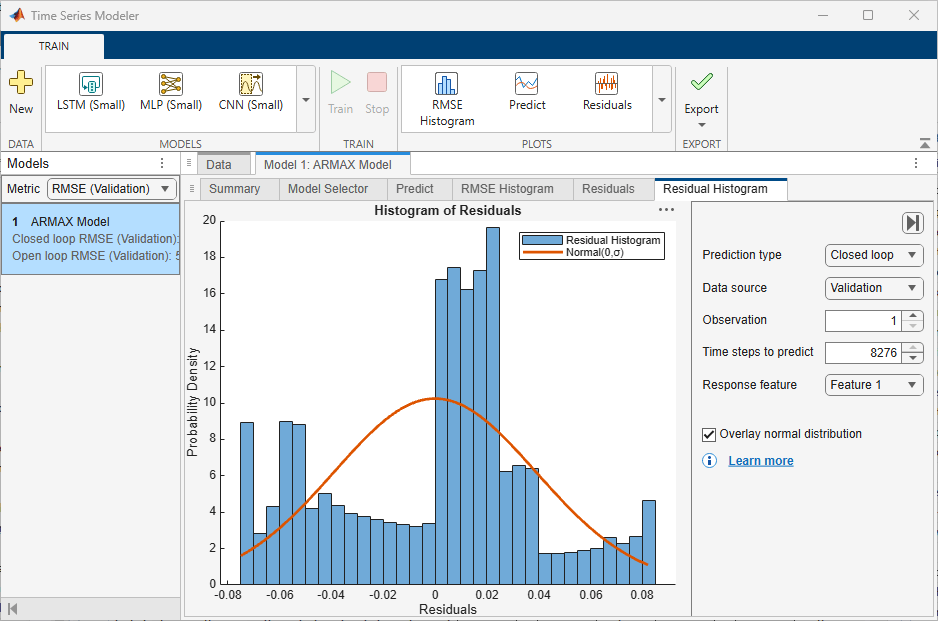This screenshot has height=621, width=938.
Task: Click the New data plus icon
Action: (21, 83)
